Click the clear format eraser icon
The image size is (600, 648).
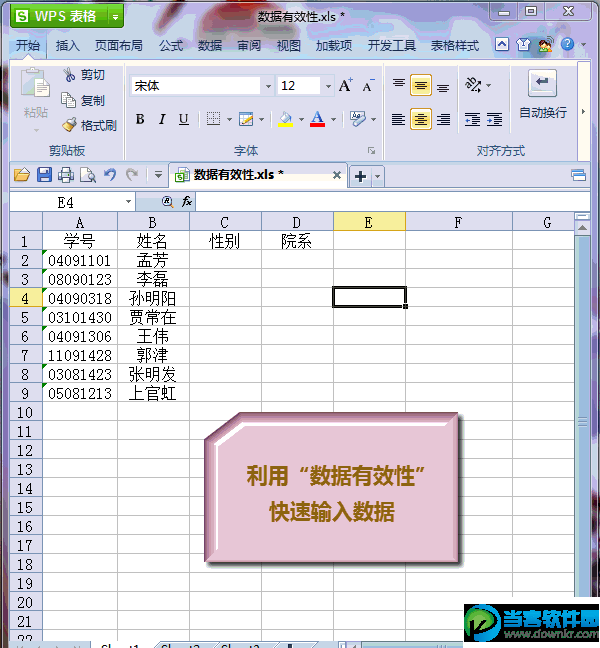pyautogui.click(x=357, y=119)
